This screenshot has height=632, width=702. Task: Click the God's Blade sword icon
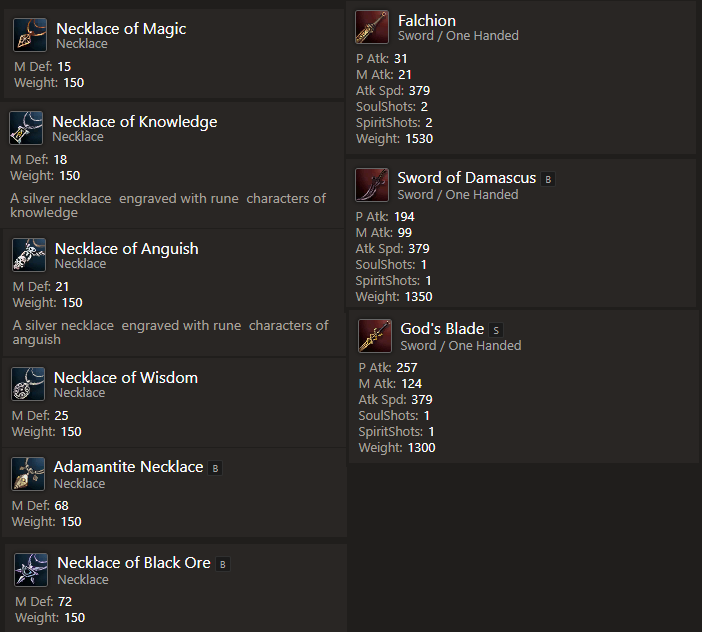pos(375,336)
